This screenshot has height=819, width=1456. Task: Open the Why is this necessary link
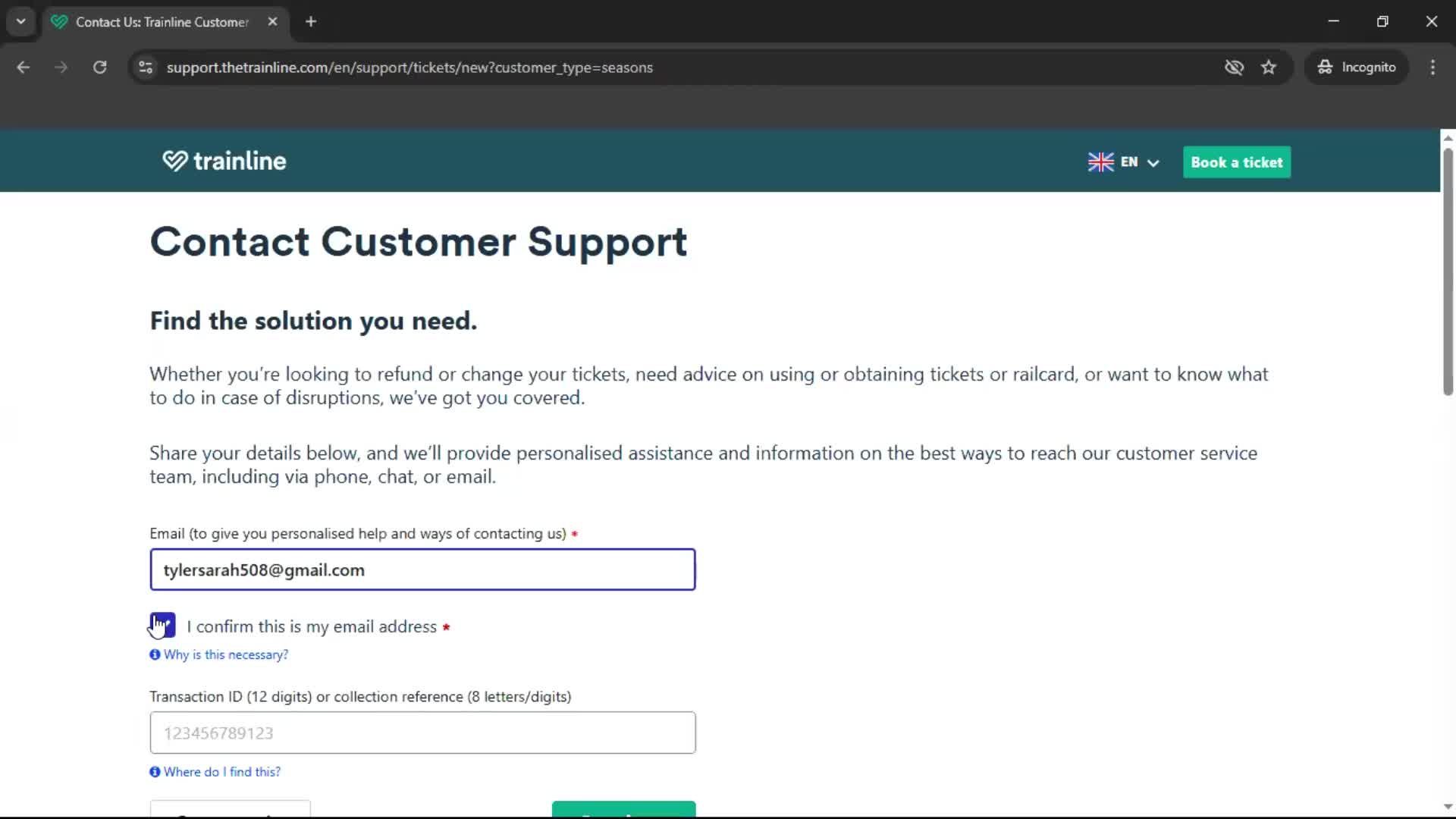[x=225, y=654]
